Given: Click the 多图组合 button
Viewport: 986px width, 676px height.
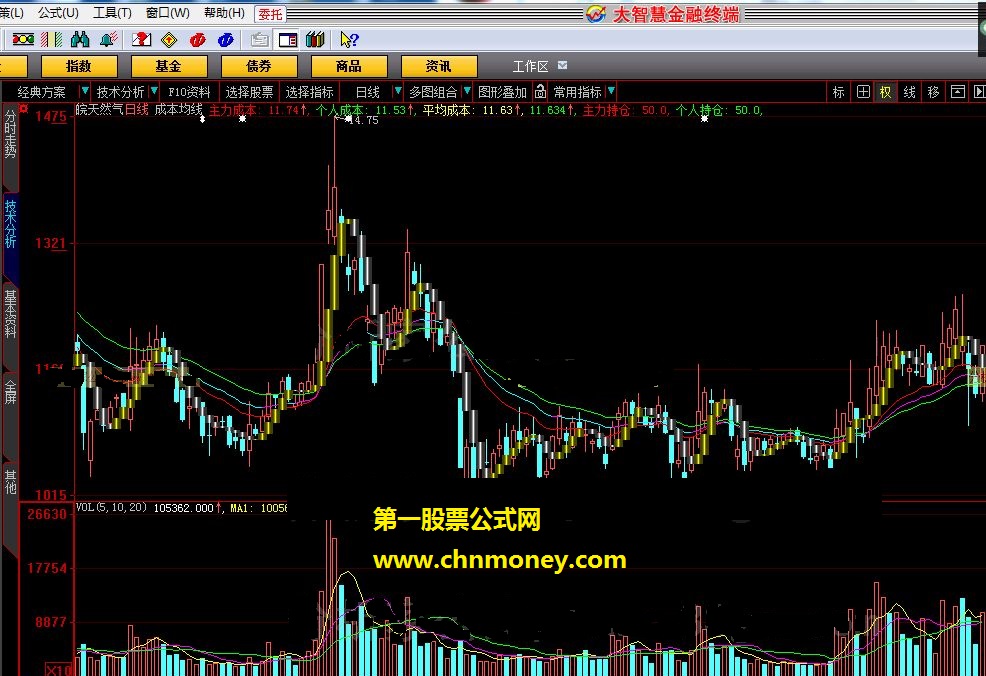Looking at the screenshot, I should [433, 92].
